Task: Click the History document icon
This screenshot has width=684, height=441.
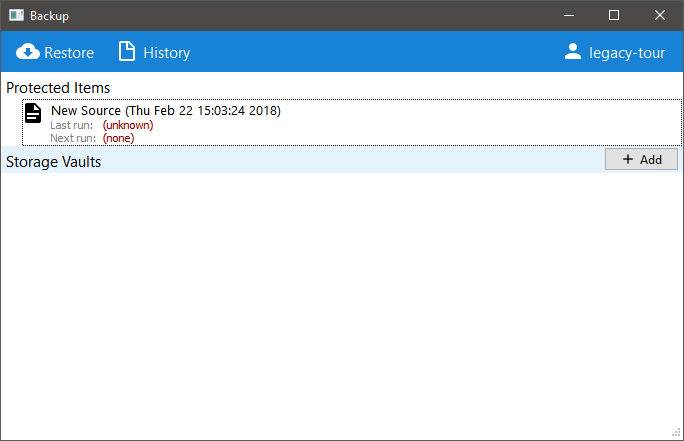Action: tap(127, 52)
